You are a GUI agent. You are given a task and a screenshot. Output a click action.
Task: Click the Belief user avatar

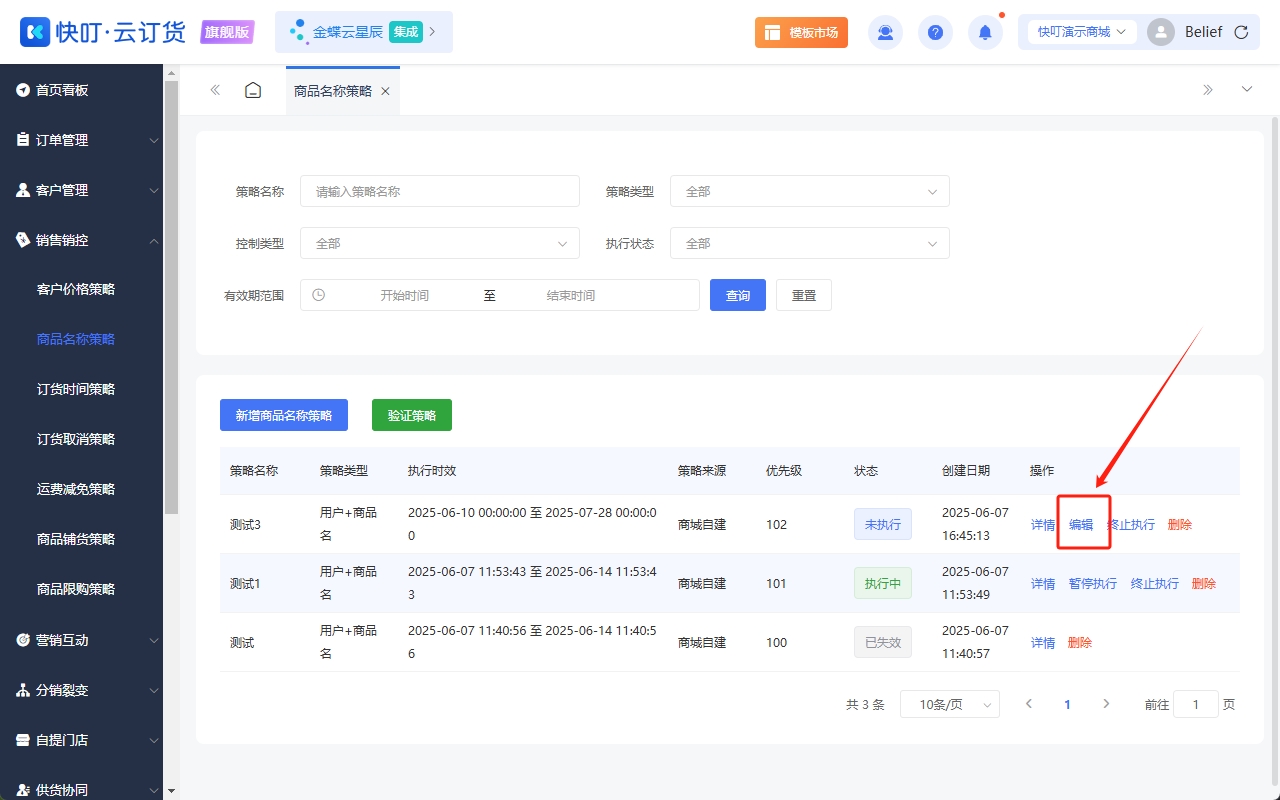[1161, 32]
